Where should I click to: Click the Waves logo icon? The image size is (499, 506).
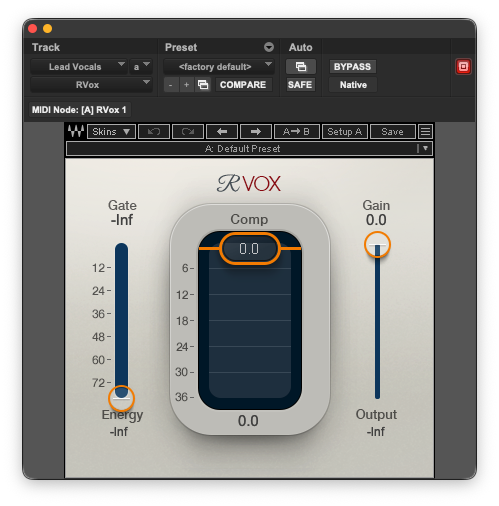[76, 131]
